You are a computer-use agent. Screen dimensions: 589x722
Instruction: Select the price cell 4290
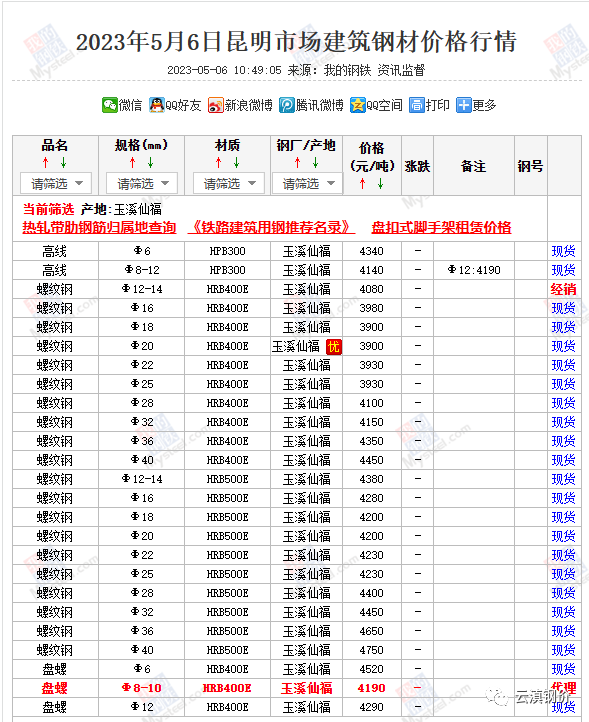coord(372,707)
